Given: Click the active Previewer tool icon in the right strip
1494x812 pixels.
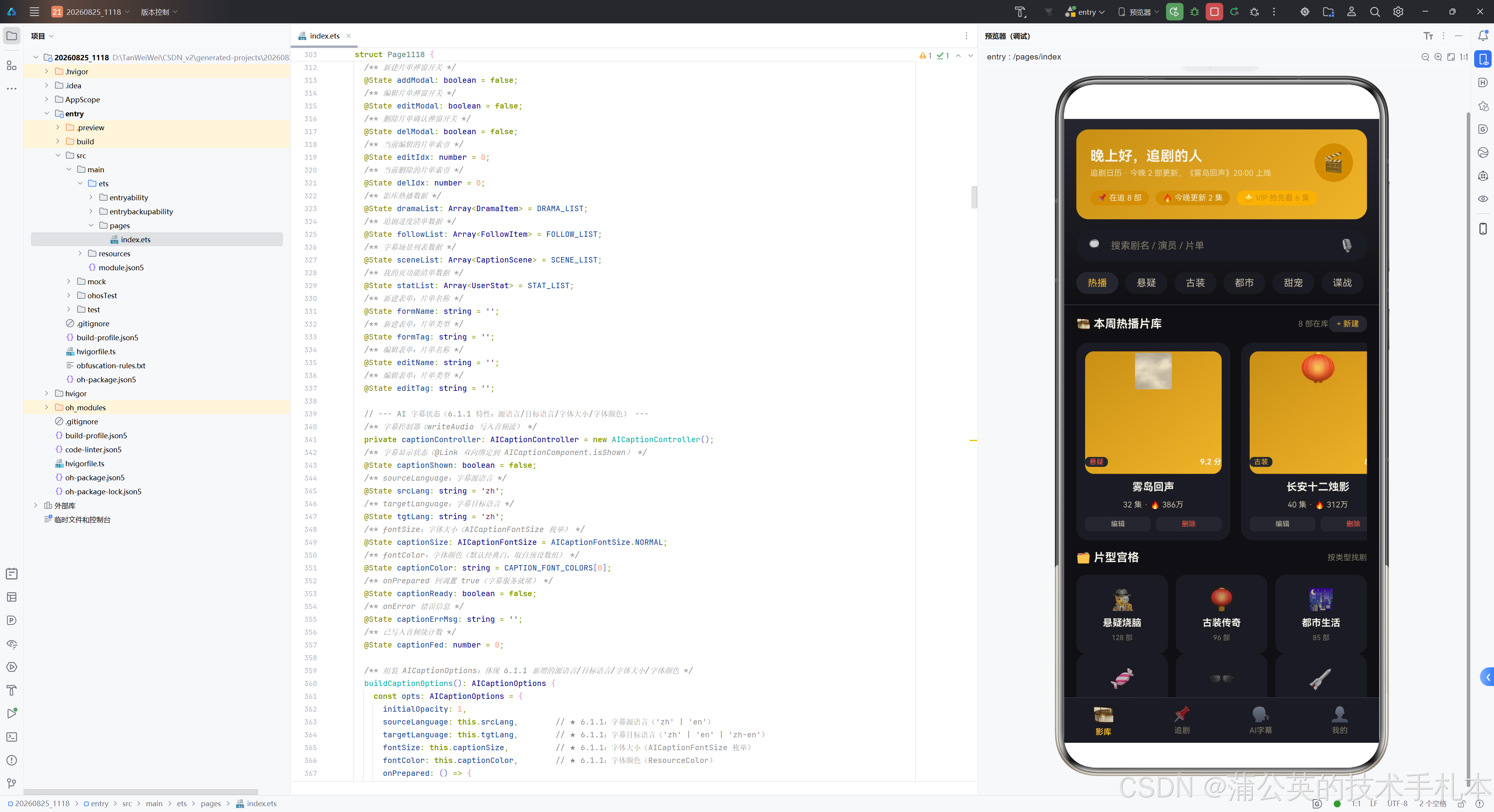Looking at the screenshot, I should pyautogui.click(x=1483, y=59).
